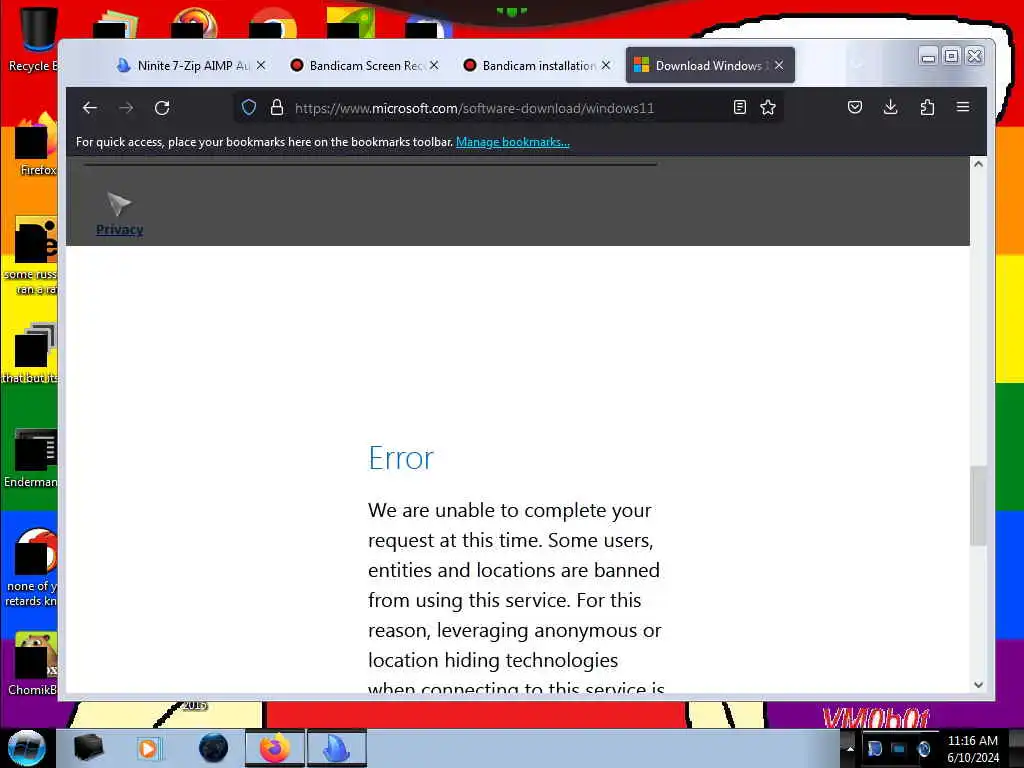The height and width of the screenshot is (768, 1024).
Task: Minimize the Firefox window
Action: point(928,56)
